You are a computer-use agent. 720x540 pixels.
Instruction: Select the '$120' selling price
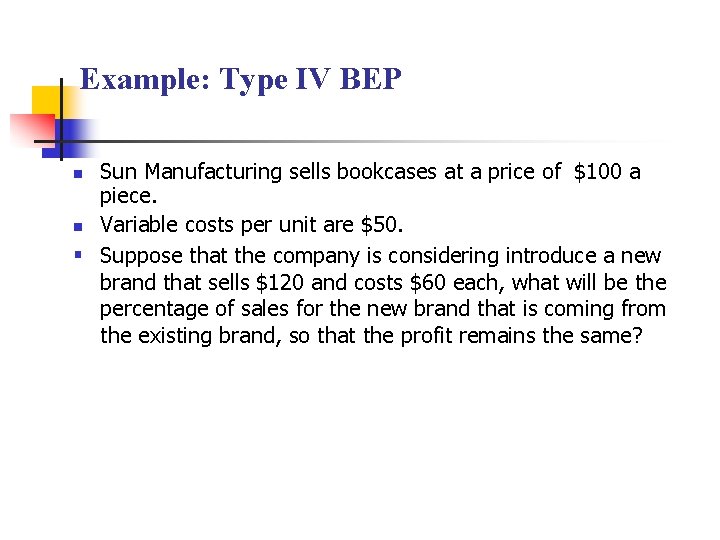280,282
